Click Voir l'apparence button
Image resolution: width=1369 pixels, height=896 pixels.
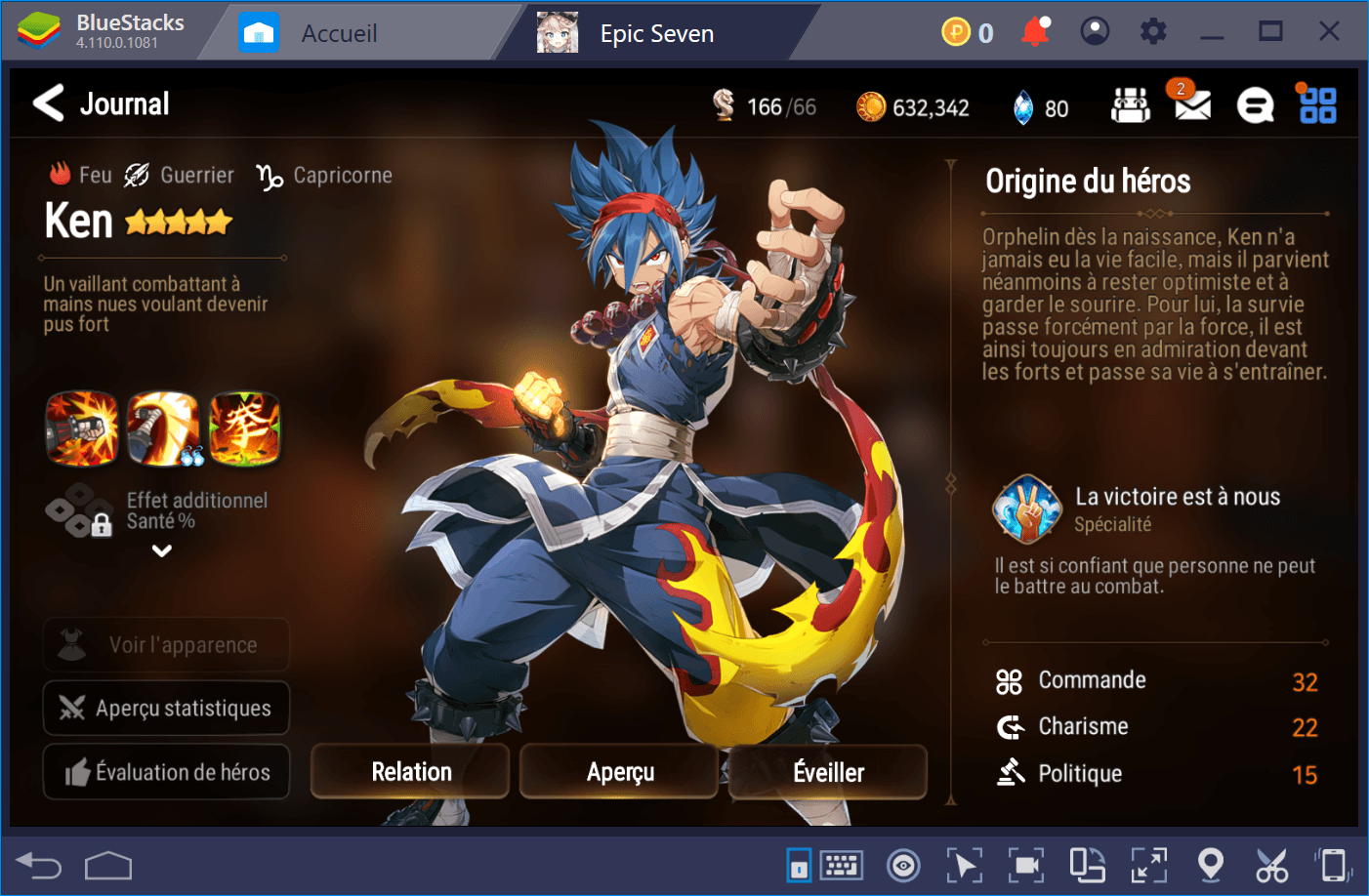pos(166,645)
